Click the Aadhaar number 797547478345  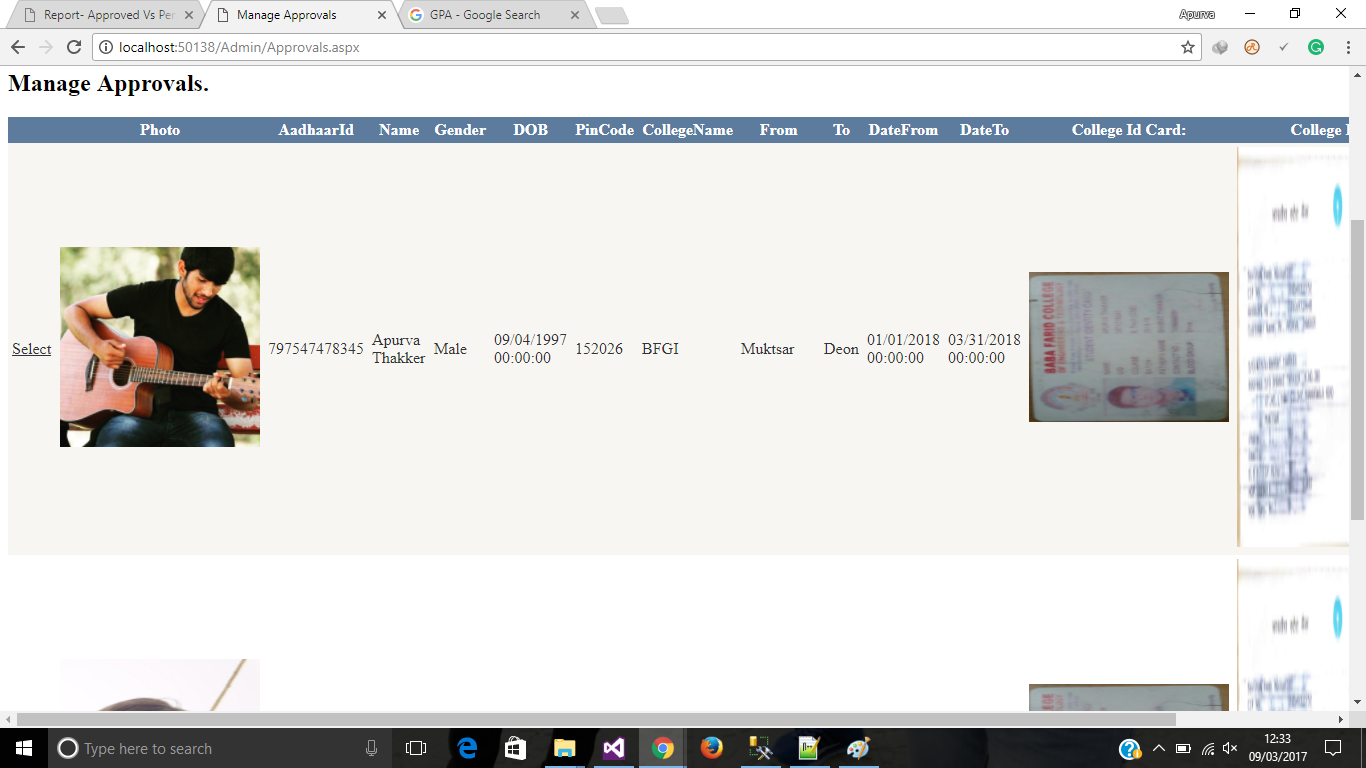316,349
